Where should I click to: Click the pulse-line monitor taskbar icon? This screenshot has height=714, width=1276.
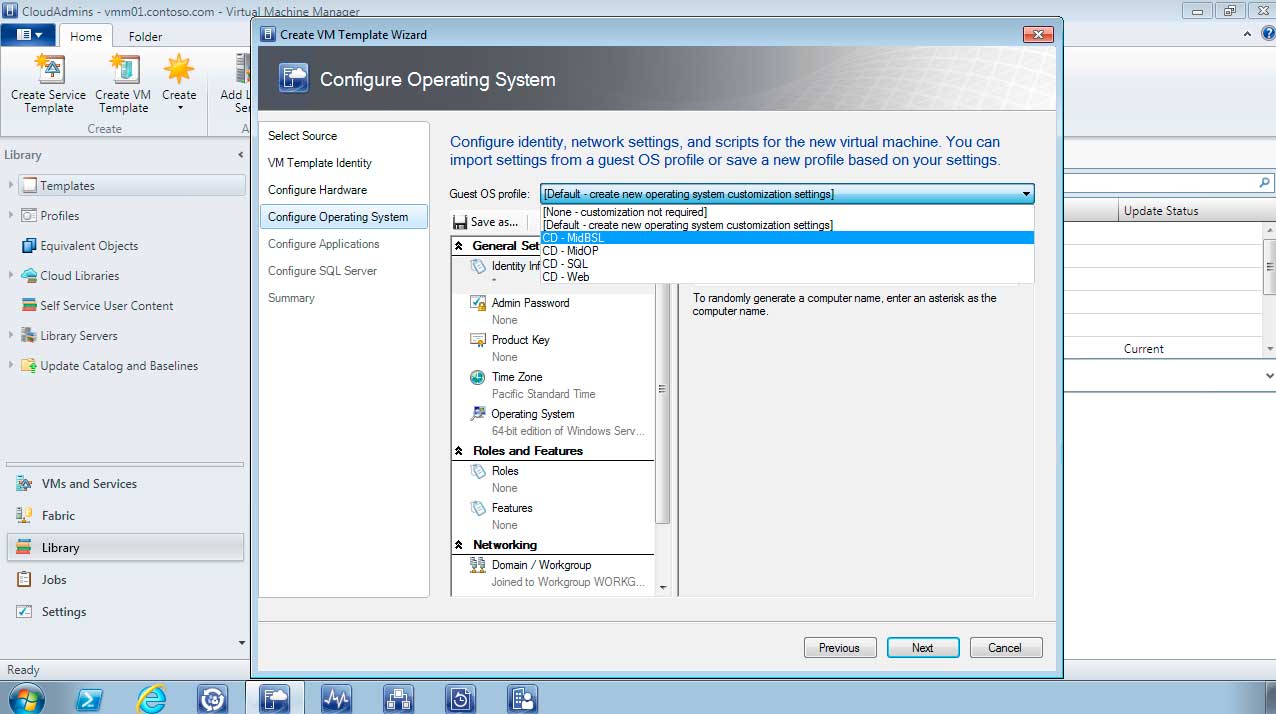coord(336,698)
